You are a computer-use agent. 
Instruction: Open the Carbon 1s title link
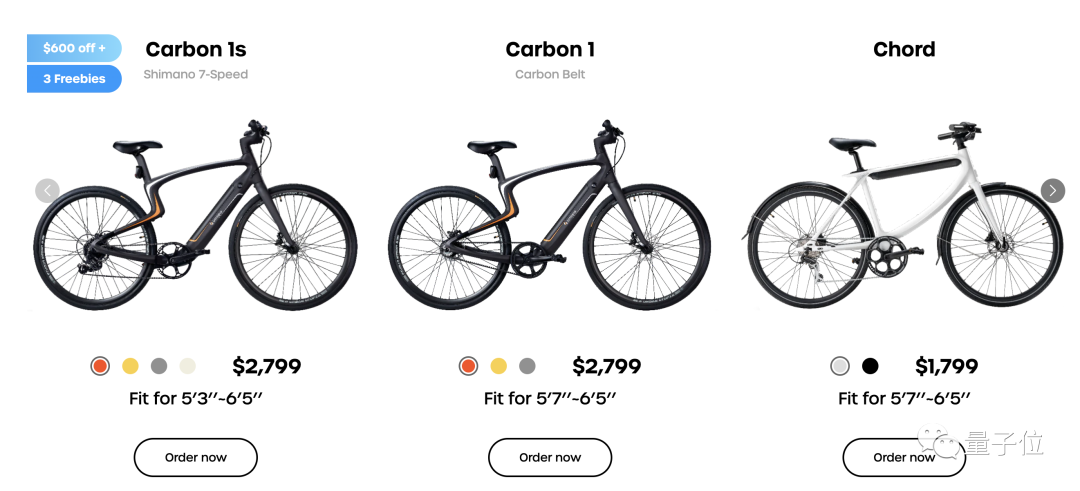tap(196, 50)
